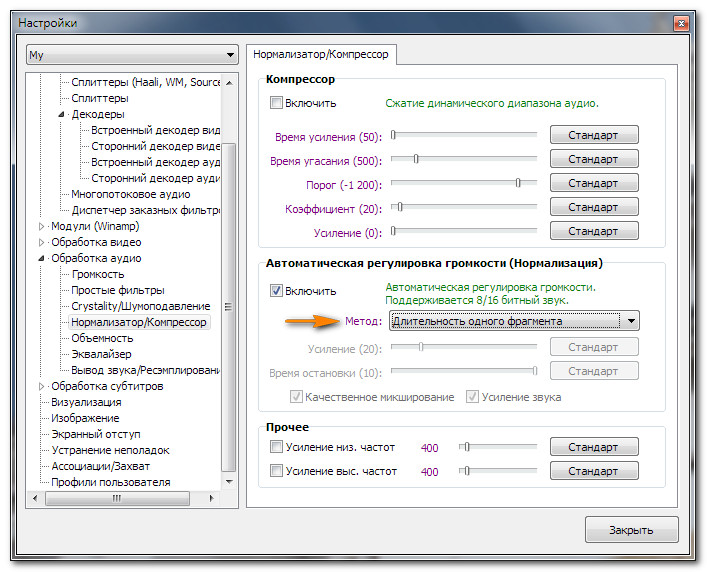The image size is (707, 572).
Task: Toggle Усиление низ. частот checkbox
Action: point(276,447)
